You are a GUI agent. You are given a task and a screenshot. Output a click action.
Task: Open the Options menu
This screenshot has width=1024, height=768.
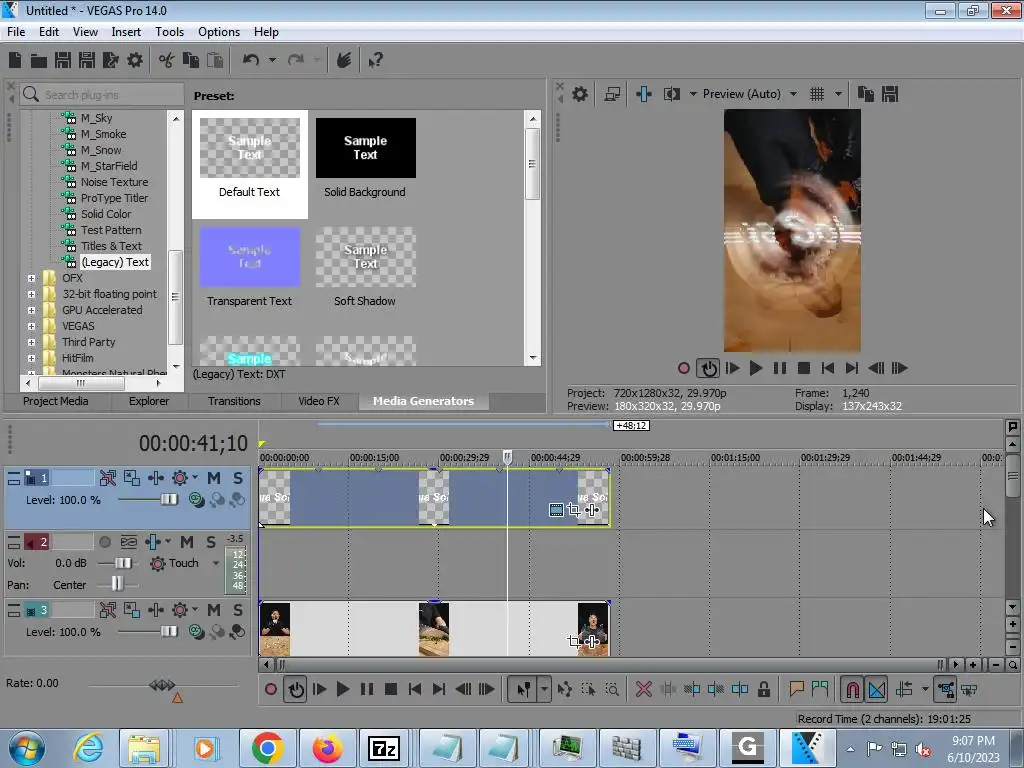pyautogui.click(x=219, y=32)
